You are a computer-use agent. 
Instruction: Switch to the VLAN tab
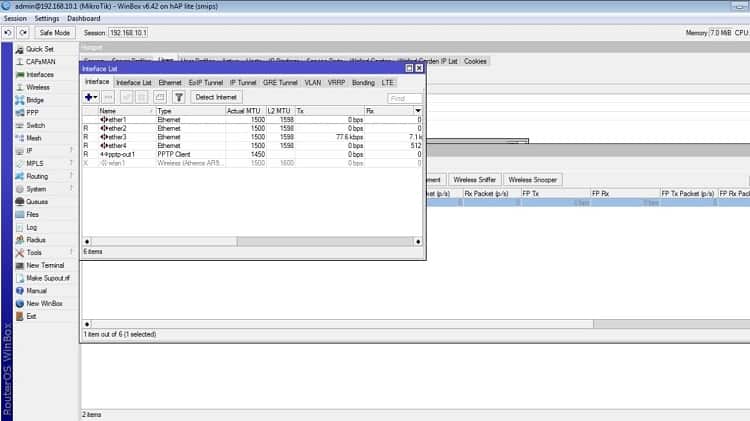click(x=313, y=83)
